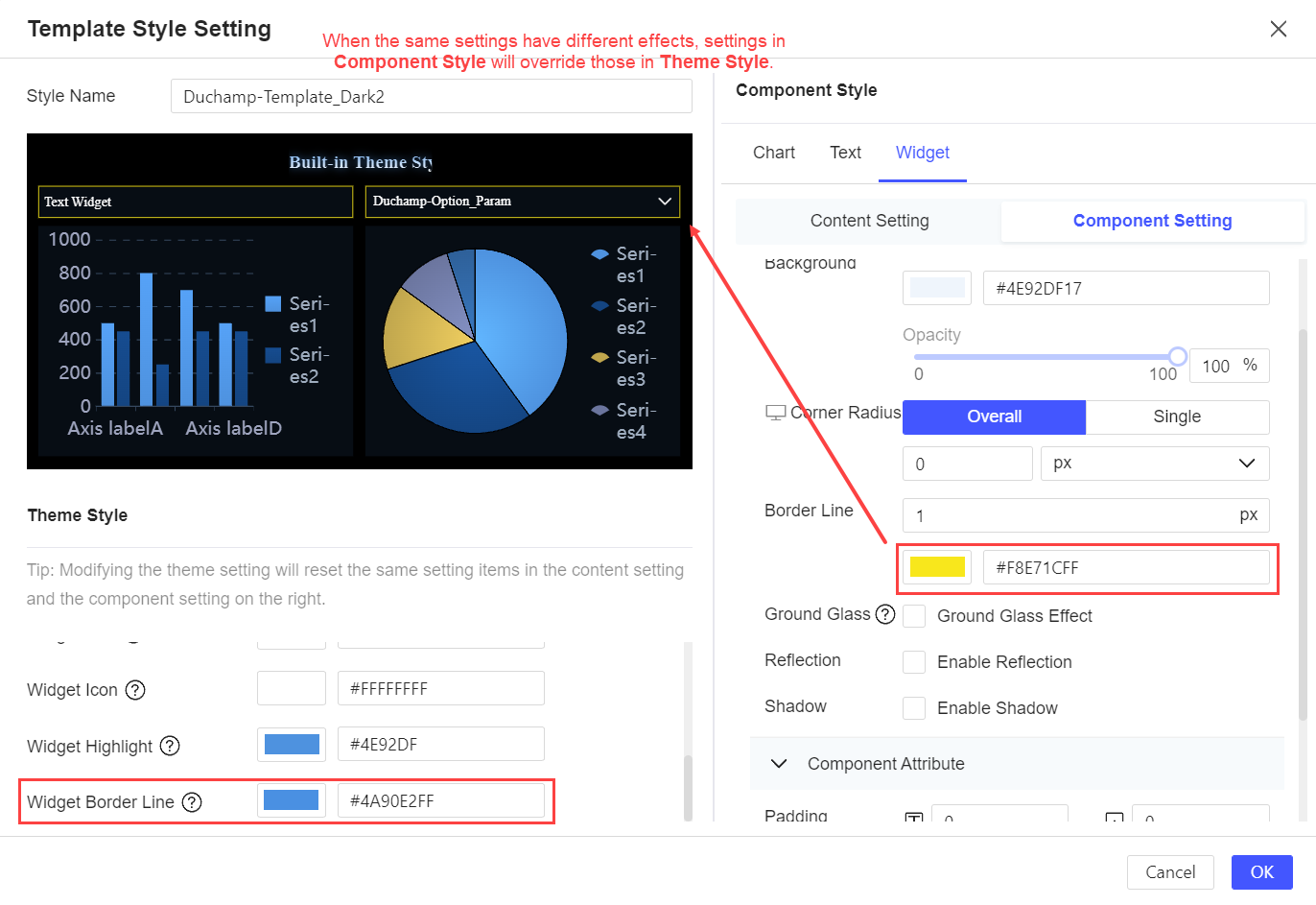
Task: Click the Background hex value #4E92DF17 field
Action: (x=1126, y=288)
